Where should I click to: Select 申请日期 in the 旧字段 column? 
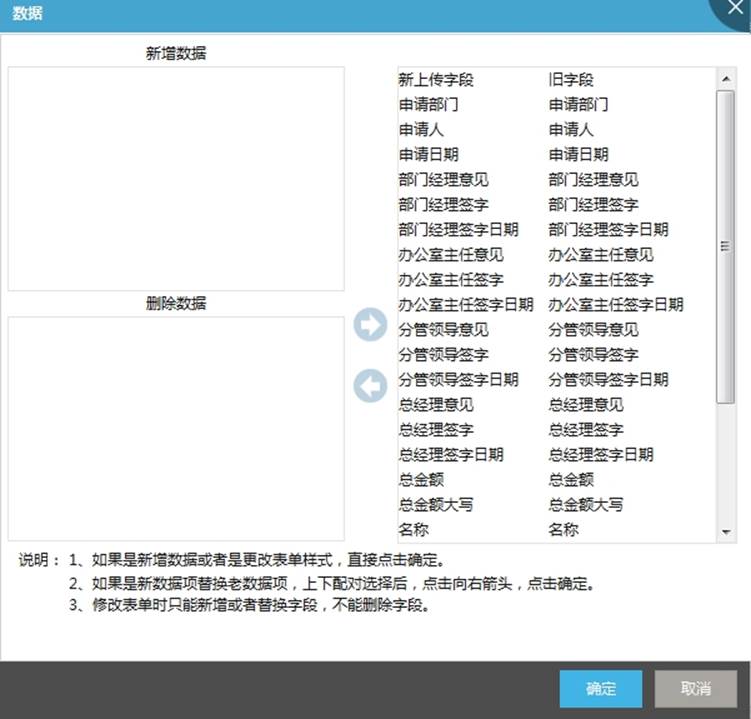pyautogui.click(x=578, y=155)
